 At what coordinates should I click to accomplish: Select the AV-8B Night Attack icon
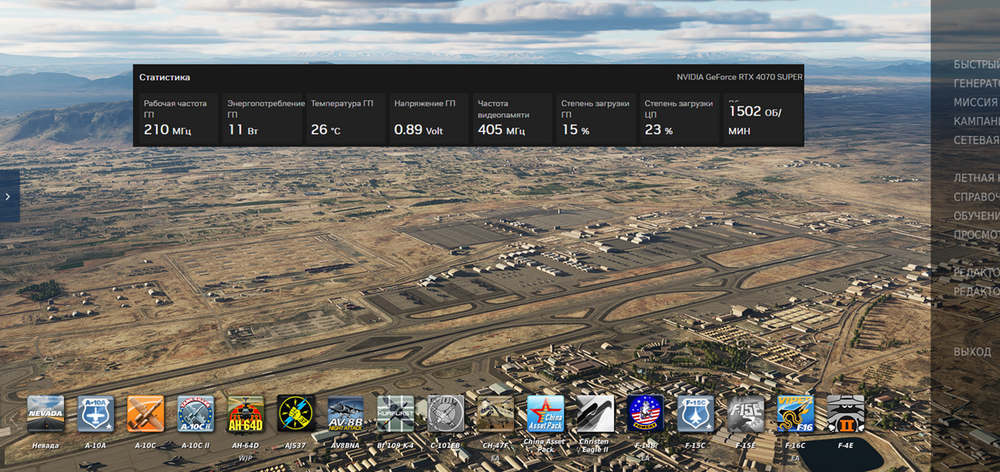(x=346, y=413)
